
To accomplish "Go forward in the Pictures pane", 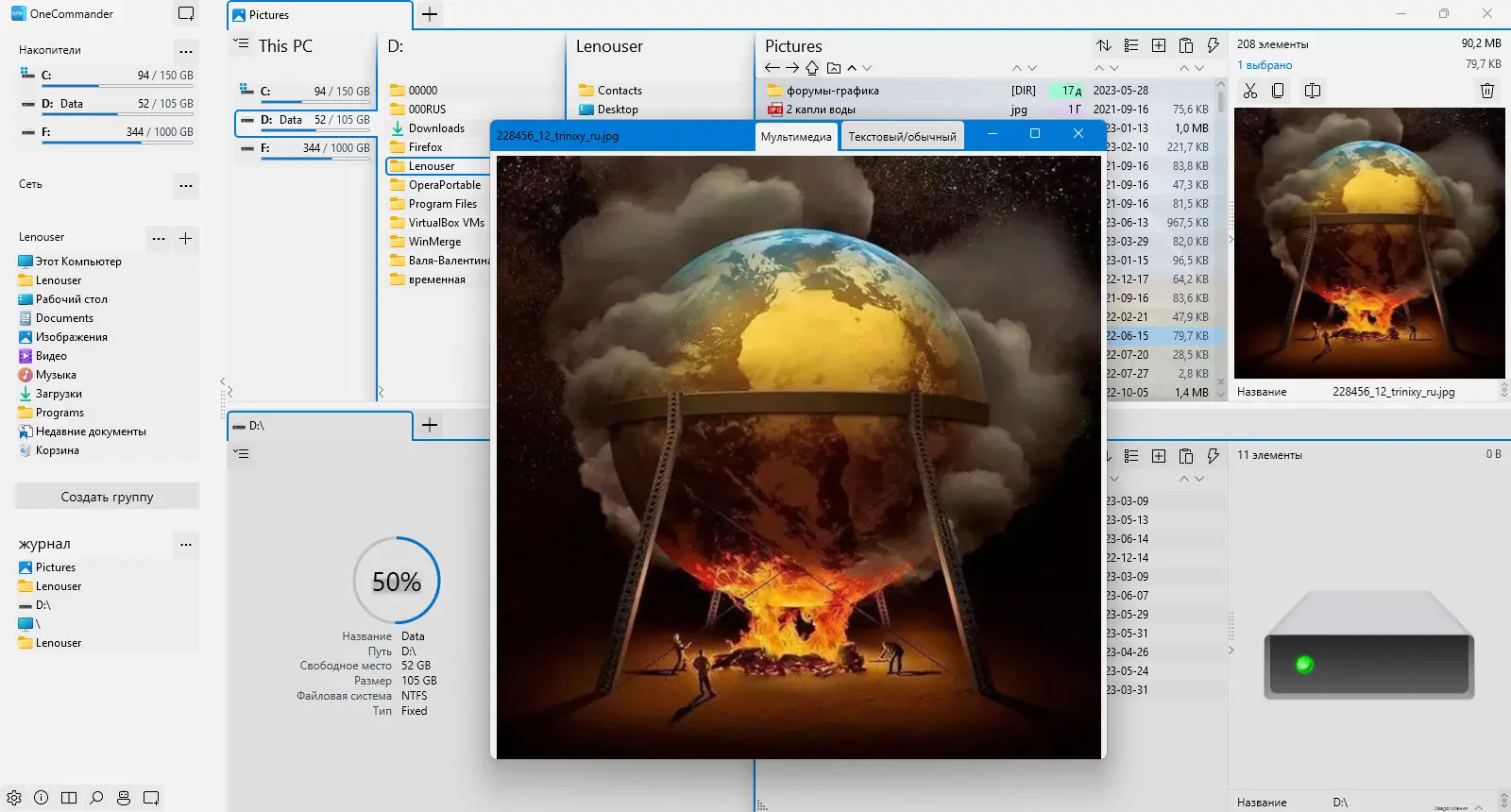I will coord(792,67).
